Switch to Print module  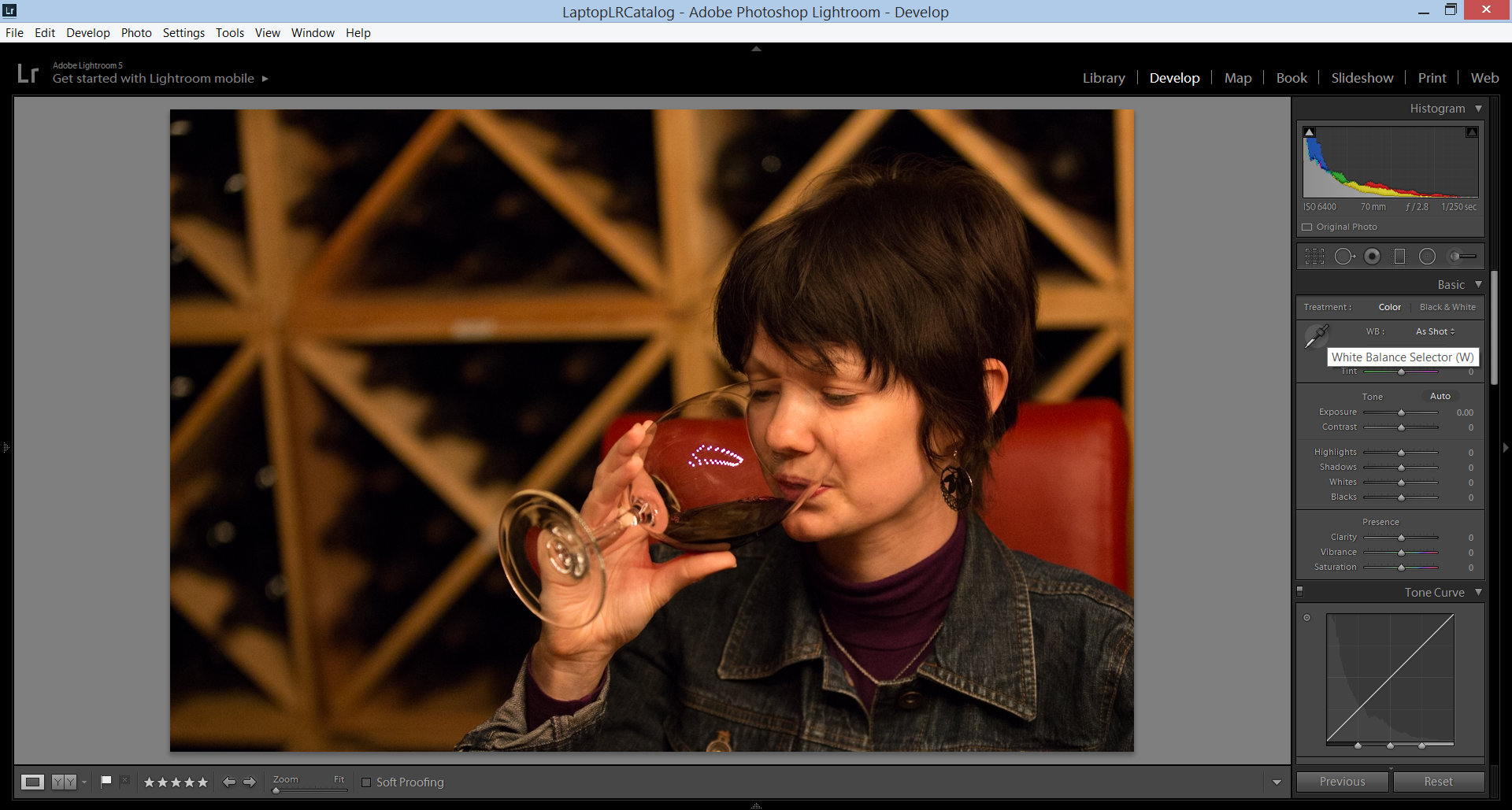tap(1432, 78)
